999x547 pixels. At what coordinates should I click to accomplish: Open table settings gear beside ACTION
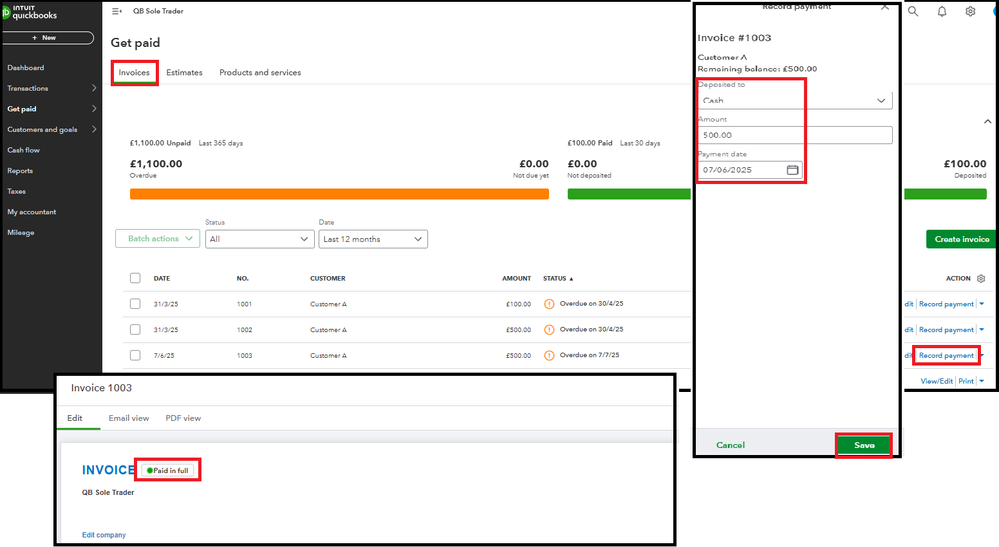point(981,278)
